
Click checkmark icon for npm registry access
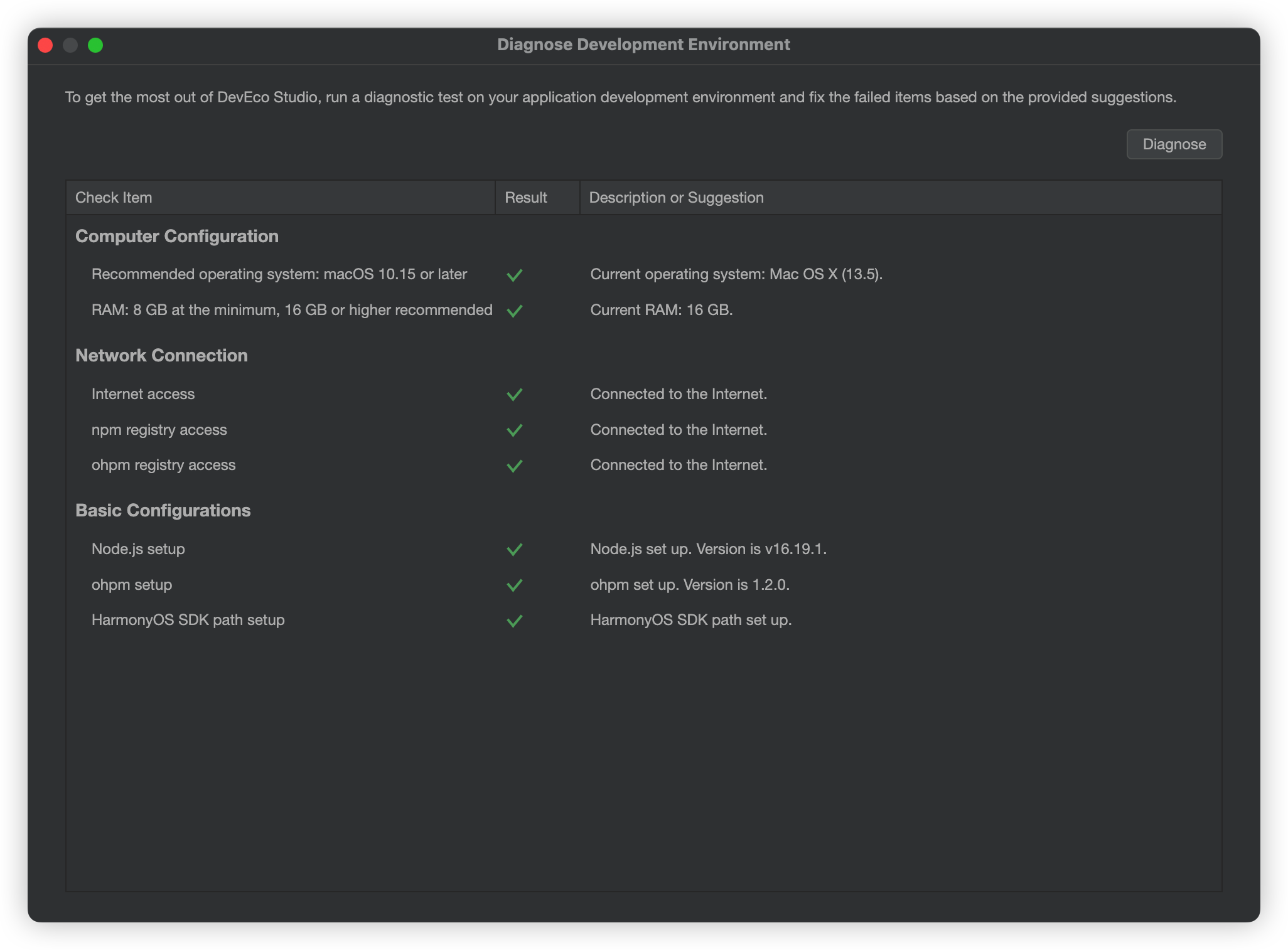[x=514, y=430]
